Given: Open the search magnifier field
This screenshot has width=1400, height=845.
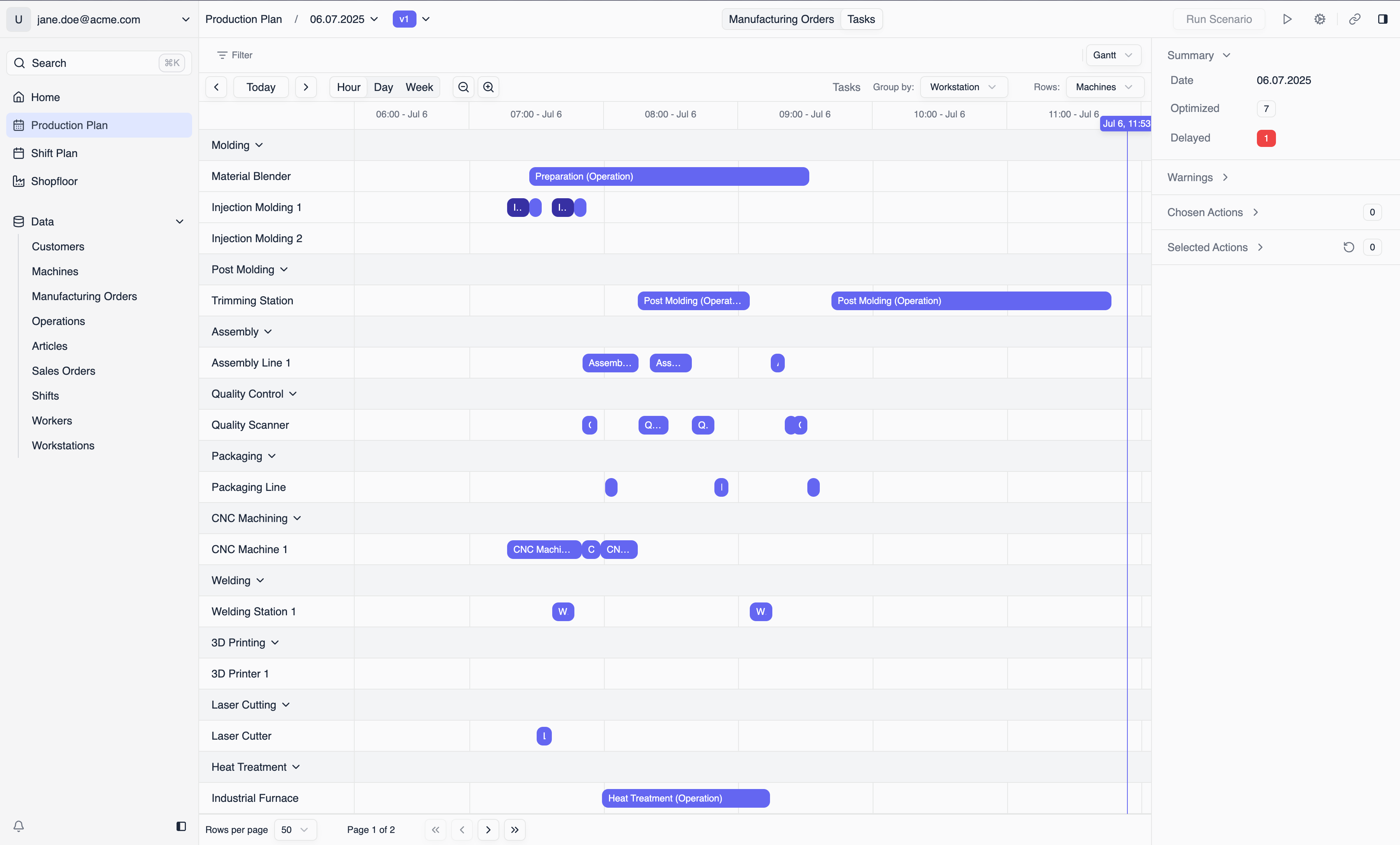Looking at the screenshot, I should pyautogui.click(x=19, y=63).
